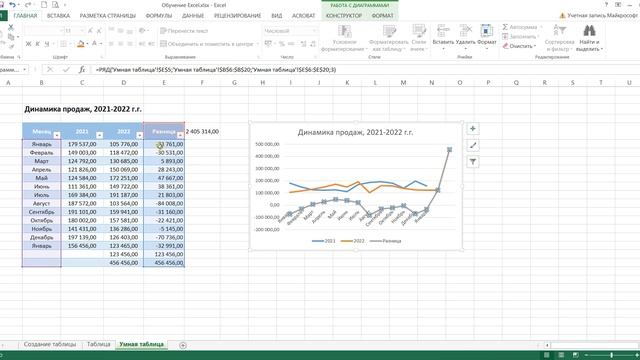
Task: Open the 2022 column filter dropdown
Action: [x=140, y=135]
